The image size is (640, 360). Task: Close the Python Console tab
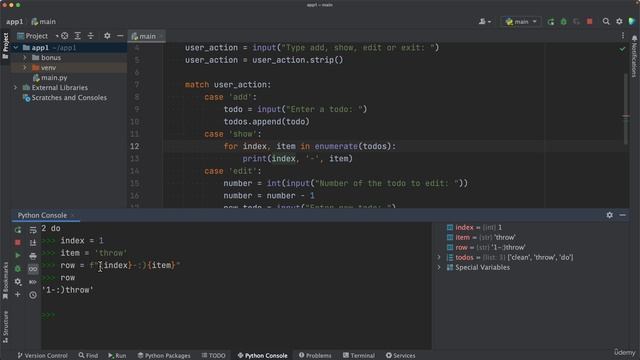[x=73, y=215]
